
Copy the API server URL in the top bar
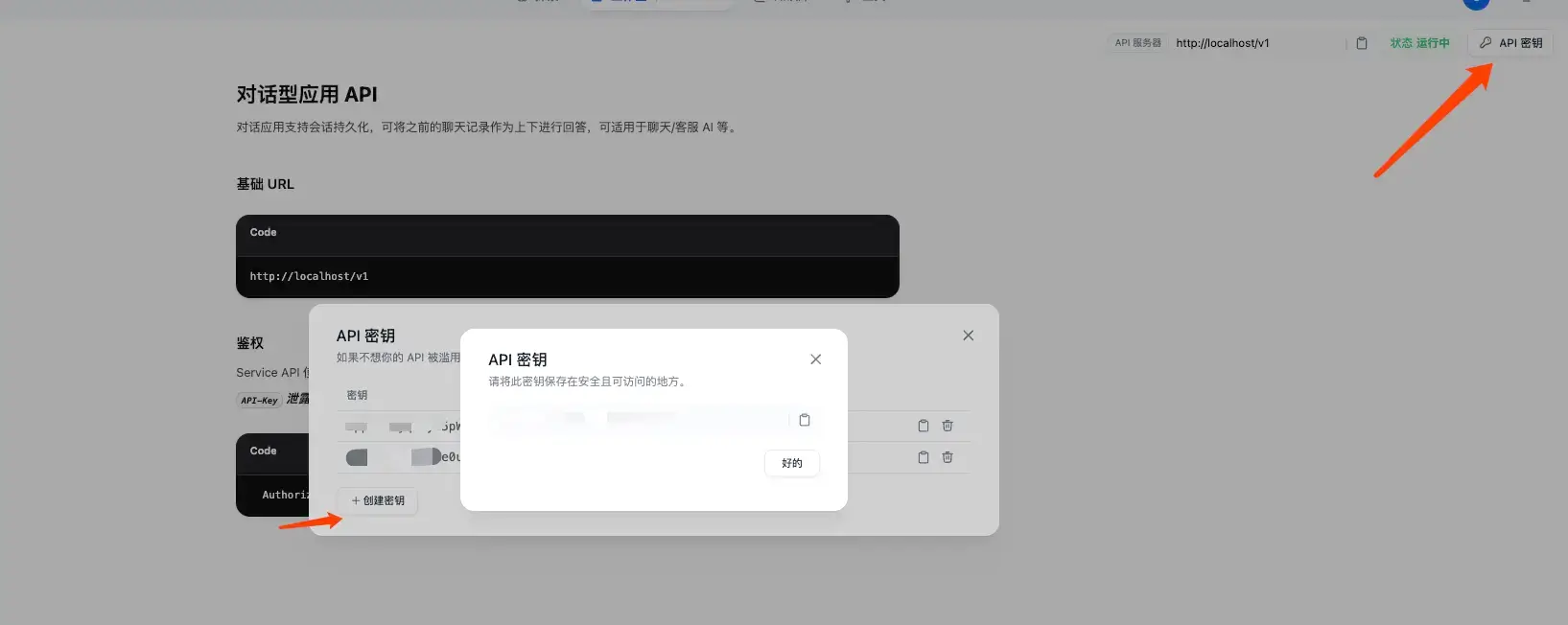point(1361,43)
